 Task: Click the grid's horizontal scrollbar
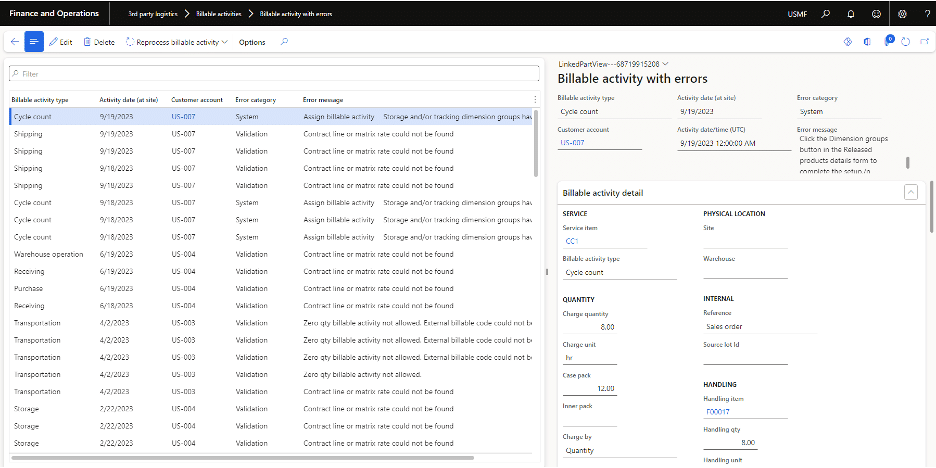[x=242, y=458]
